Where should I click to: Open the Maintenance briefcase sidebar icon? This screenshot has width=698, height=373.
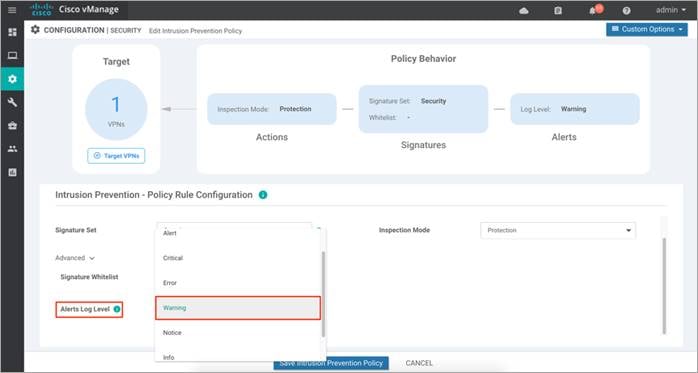[x=12, y=126]
